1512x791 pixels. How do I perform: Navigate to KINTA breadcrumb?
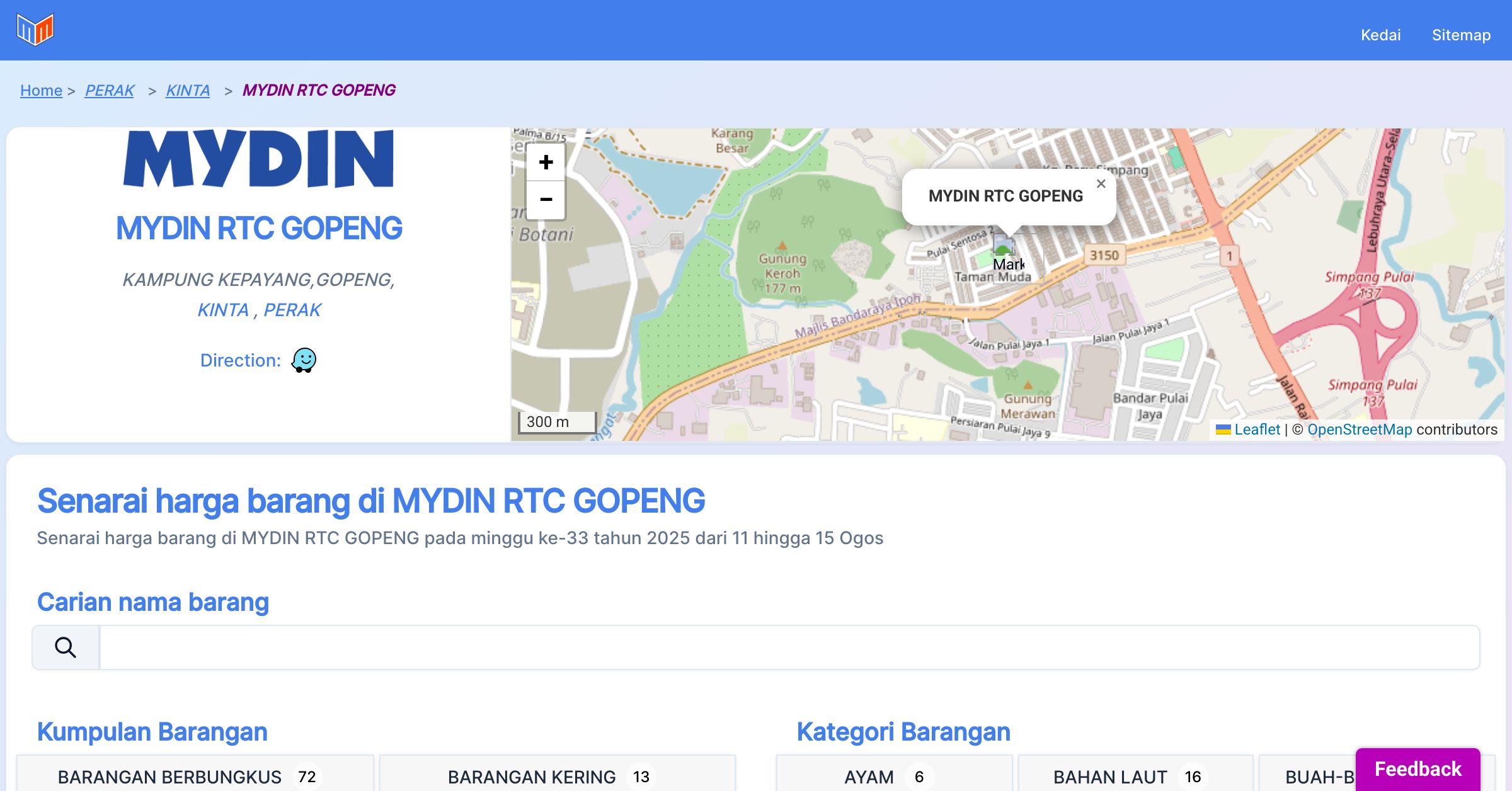188,90
